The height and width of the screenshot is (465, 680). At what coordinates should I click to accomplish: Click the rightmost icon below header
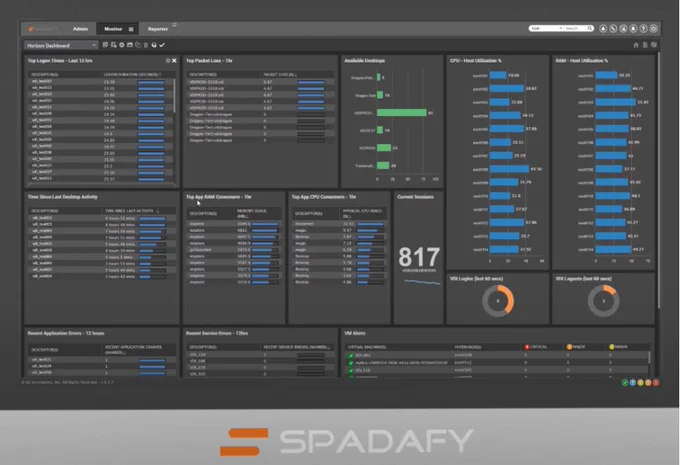[x=654, y=45]
